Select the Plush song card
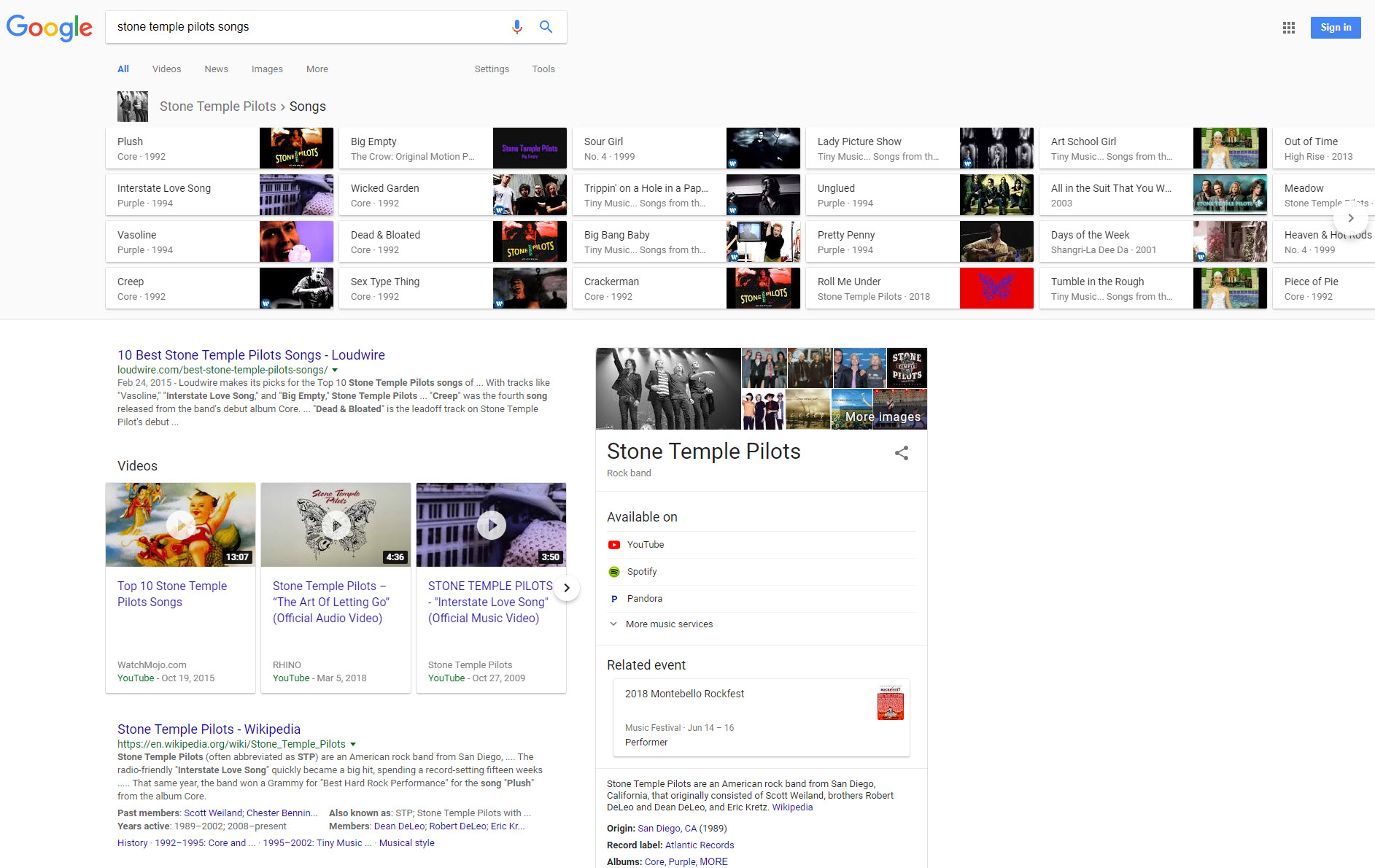 219,148
